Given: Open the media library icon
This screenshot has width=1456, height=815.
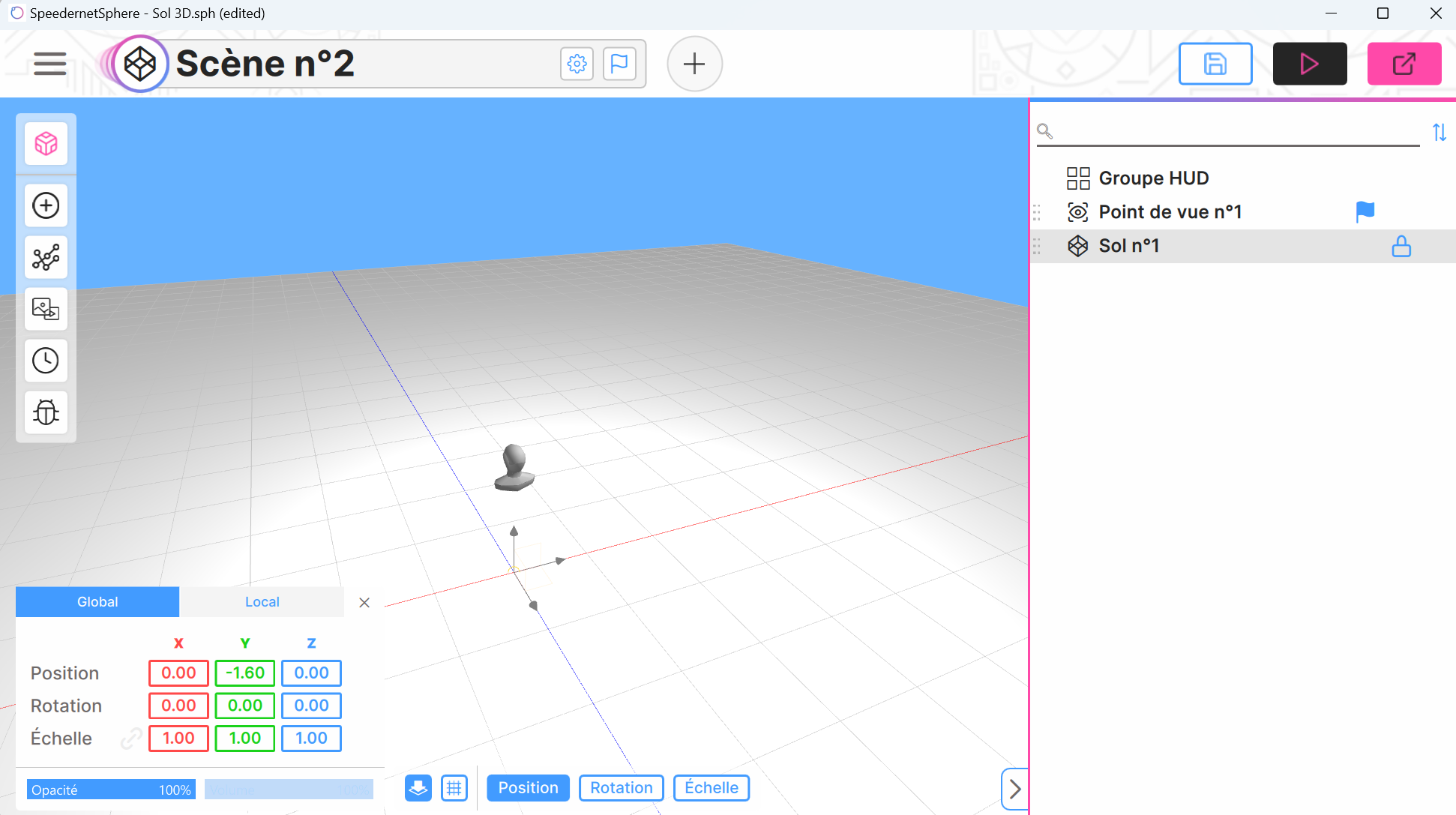Looking at the screenshot, I should (x=46, y=309).
